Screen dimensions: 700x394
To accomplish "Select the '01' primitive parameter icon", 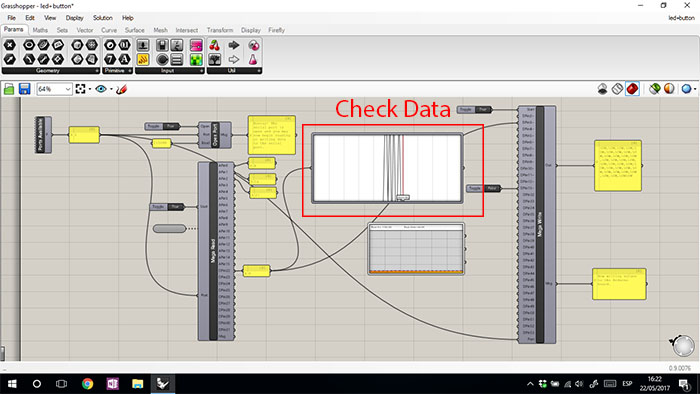I will 124,45.
